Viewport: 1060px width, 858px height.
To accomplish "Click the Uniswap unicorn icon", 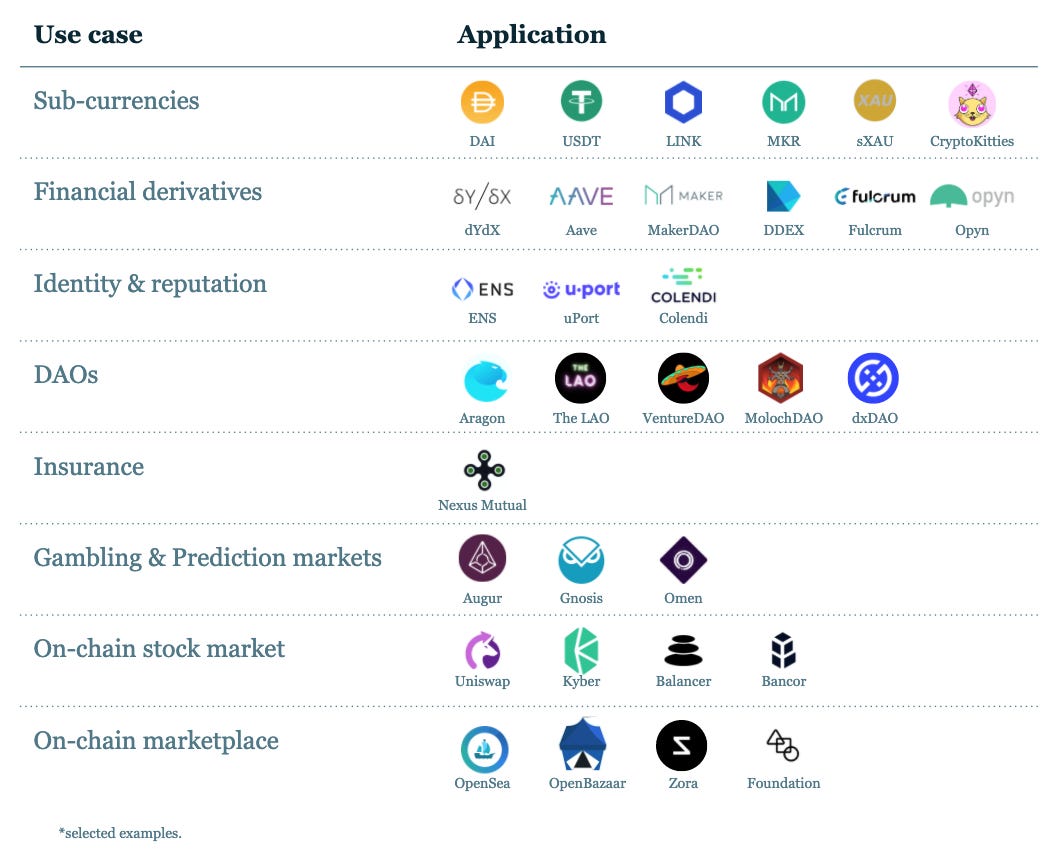I will click(x=482, y=650).
